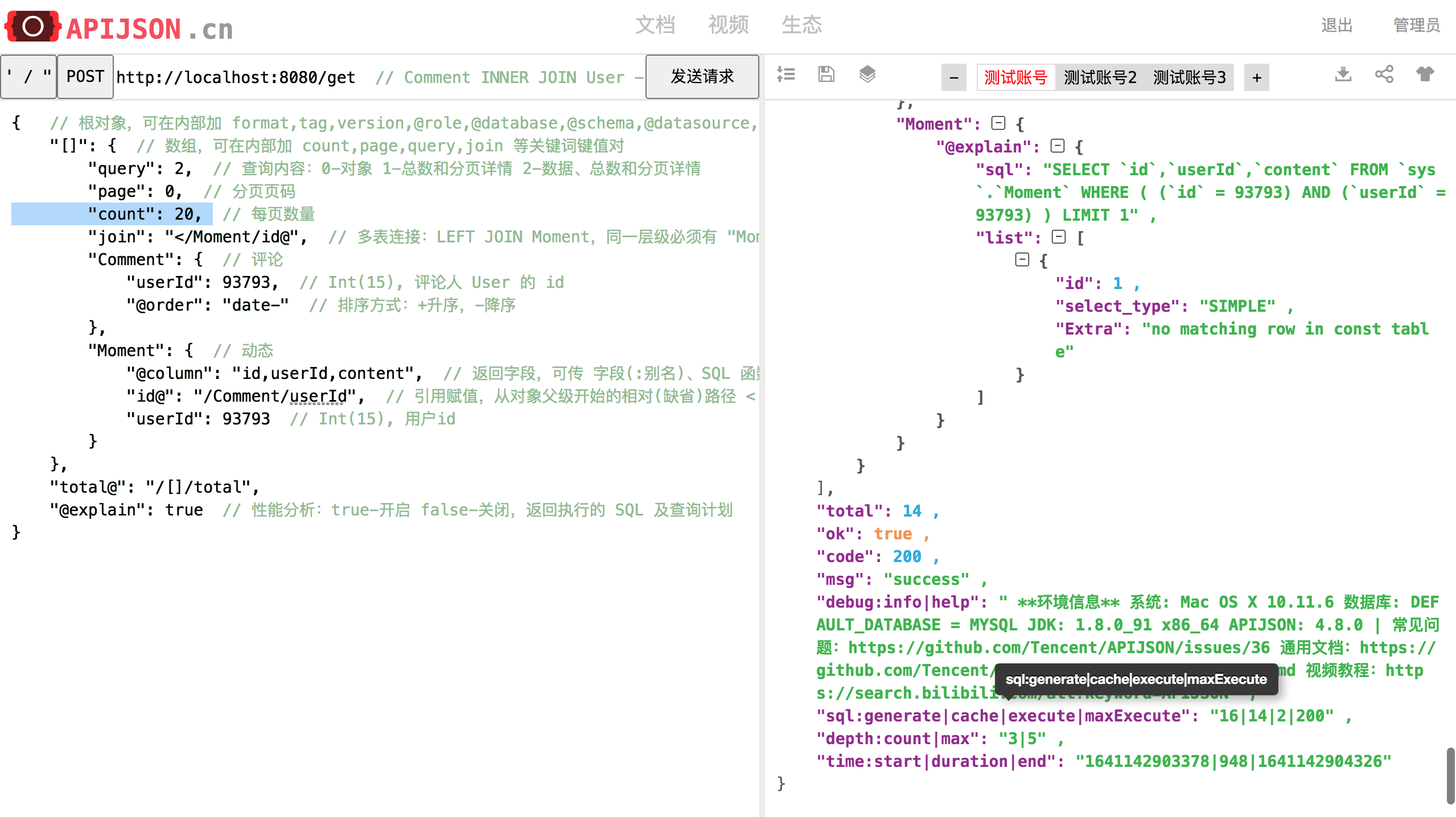The image size is (1456, 817).
Task: Click the stacked layers icon
Action: (867, 74)
